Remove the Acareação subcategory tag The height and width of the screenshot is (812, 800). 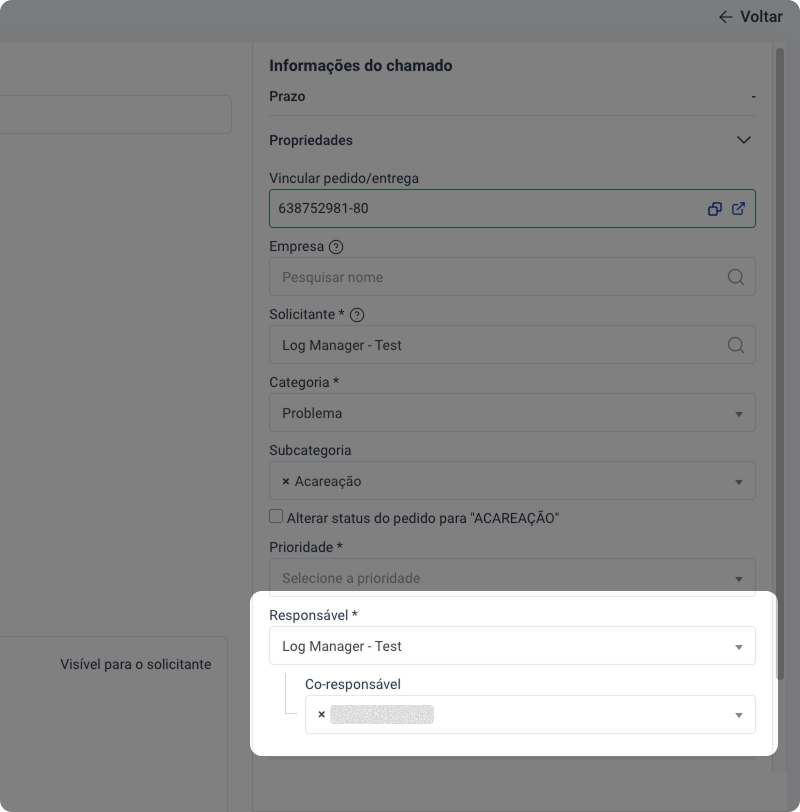point(286,481)
